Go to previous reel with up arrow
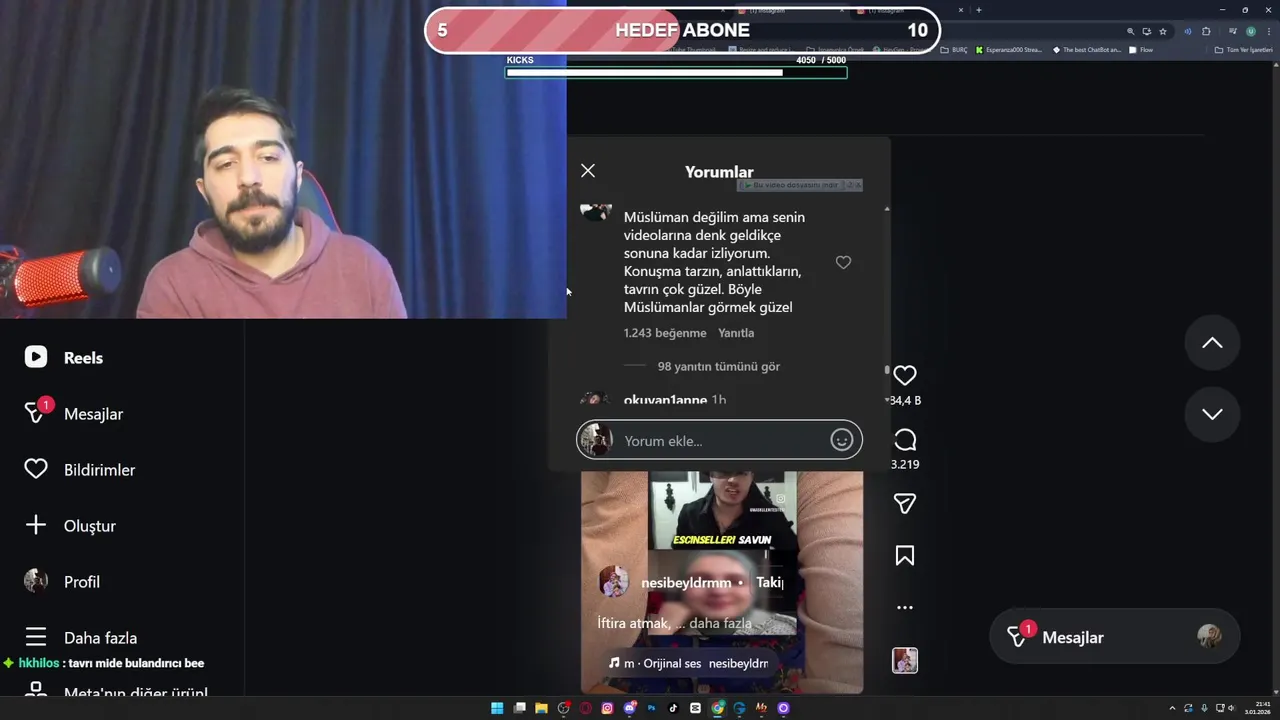The width and height of the screenshot is (1280, 720). [x=1212, y=343]
